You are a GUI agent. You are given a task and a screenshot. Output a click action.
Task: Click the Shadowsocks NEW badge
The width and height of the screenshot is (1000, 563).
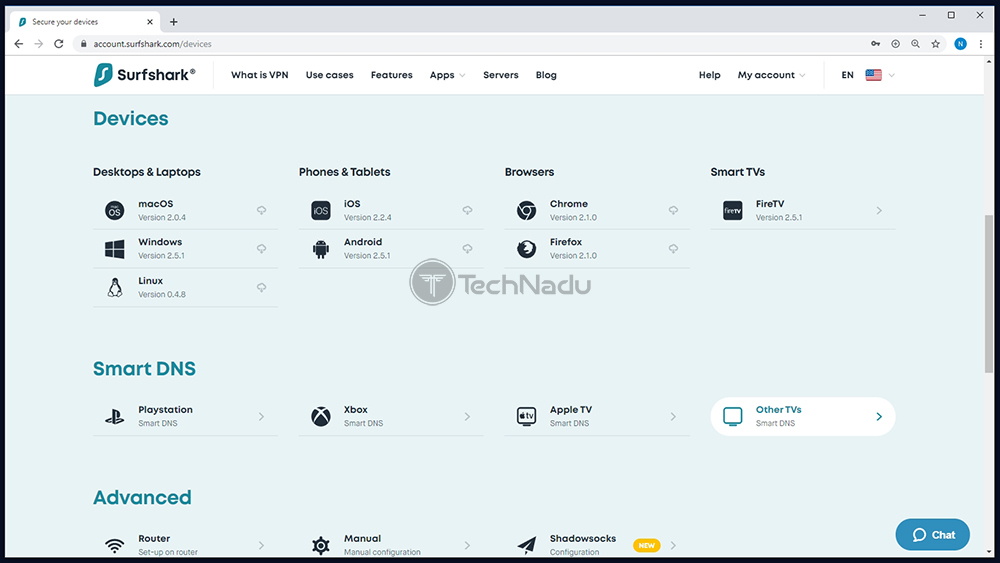coord(647,545)
